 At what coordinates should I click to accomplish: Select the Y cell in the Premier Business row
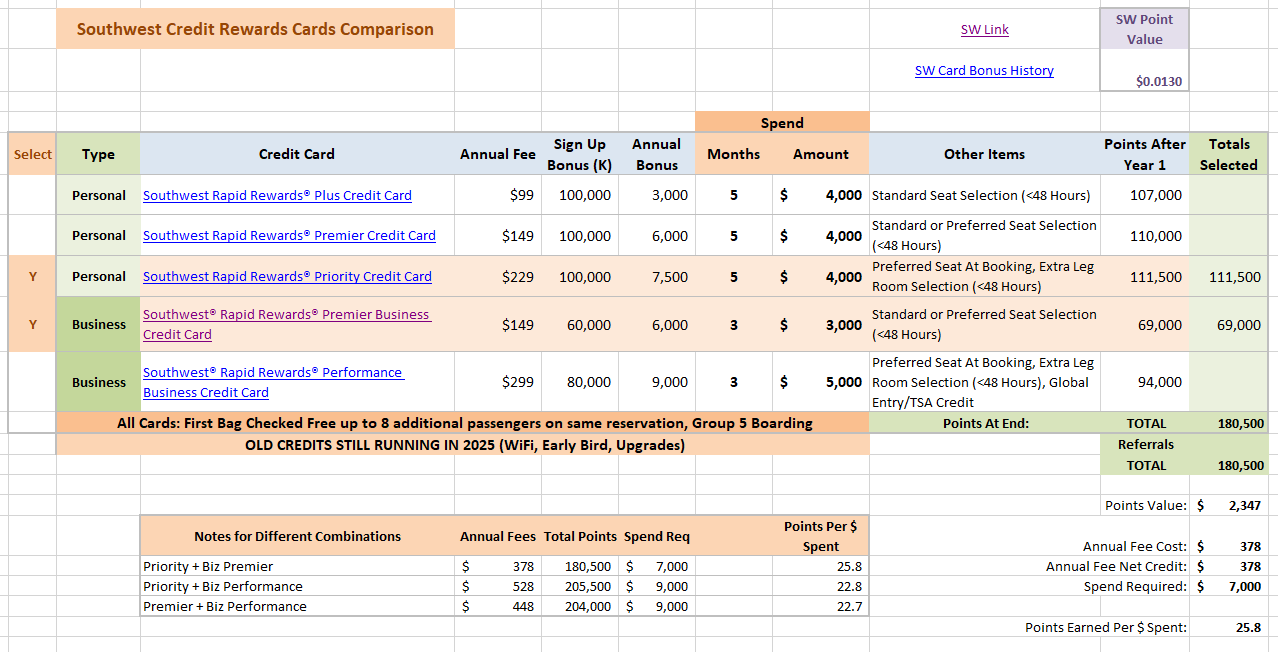[32, 324]
